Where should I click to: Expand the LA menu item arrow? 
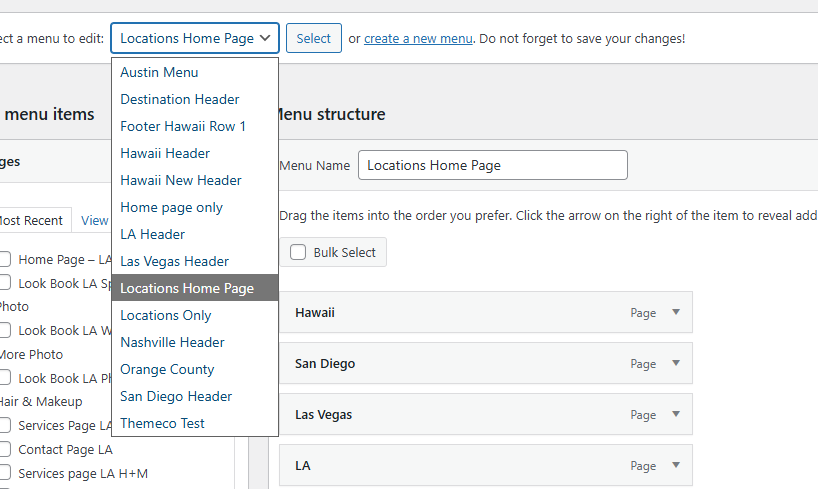[675, 465]
